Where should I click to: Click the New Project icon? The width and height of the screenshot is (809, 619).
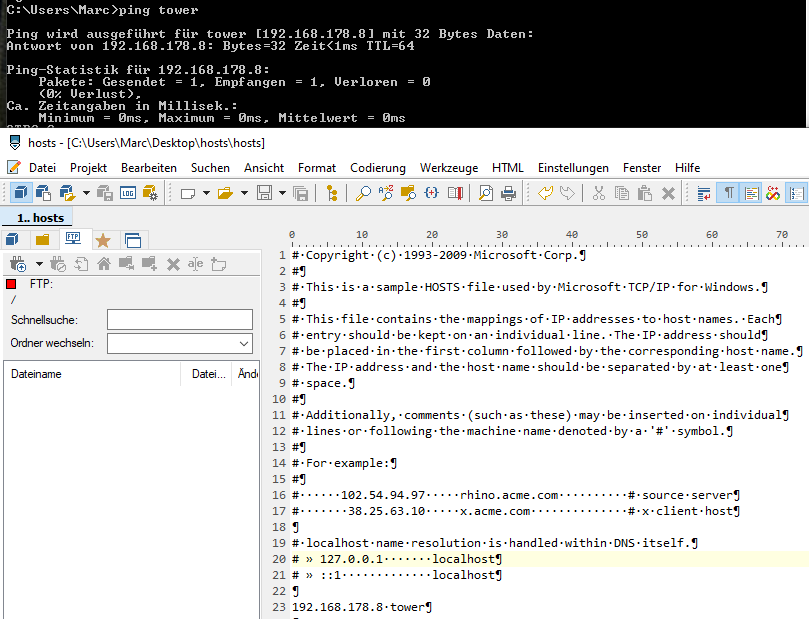pyautogui.click(x=43, y=193)
